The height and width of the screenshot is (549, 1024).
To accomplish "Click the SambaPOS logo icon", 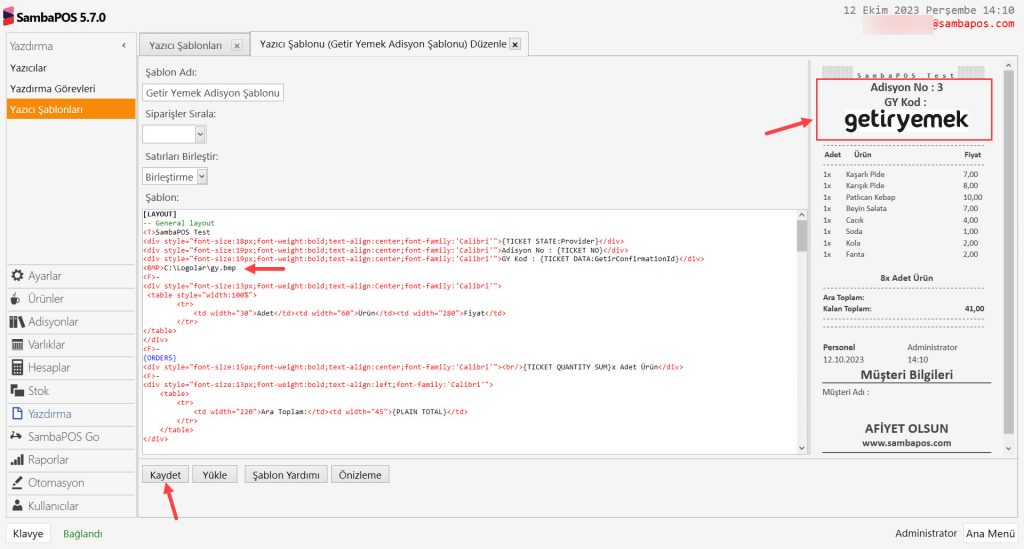I will pos(8,17).
